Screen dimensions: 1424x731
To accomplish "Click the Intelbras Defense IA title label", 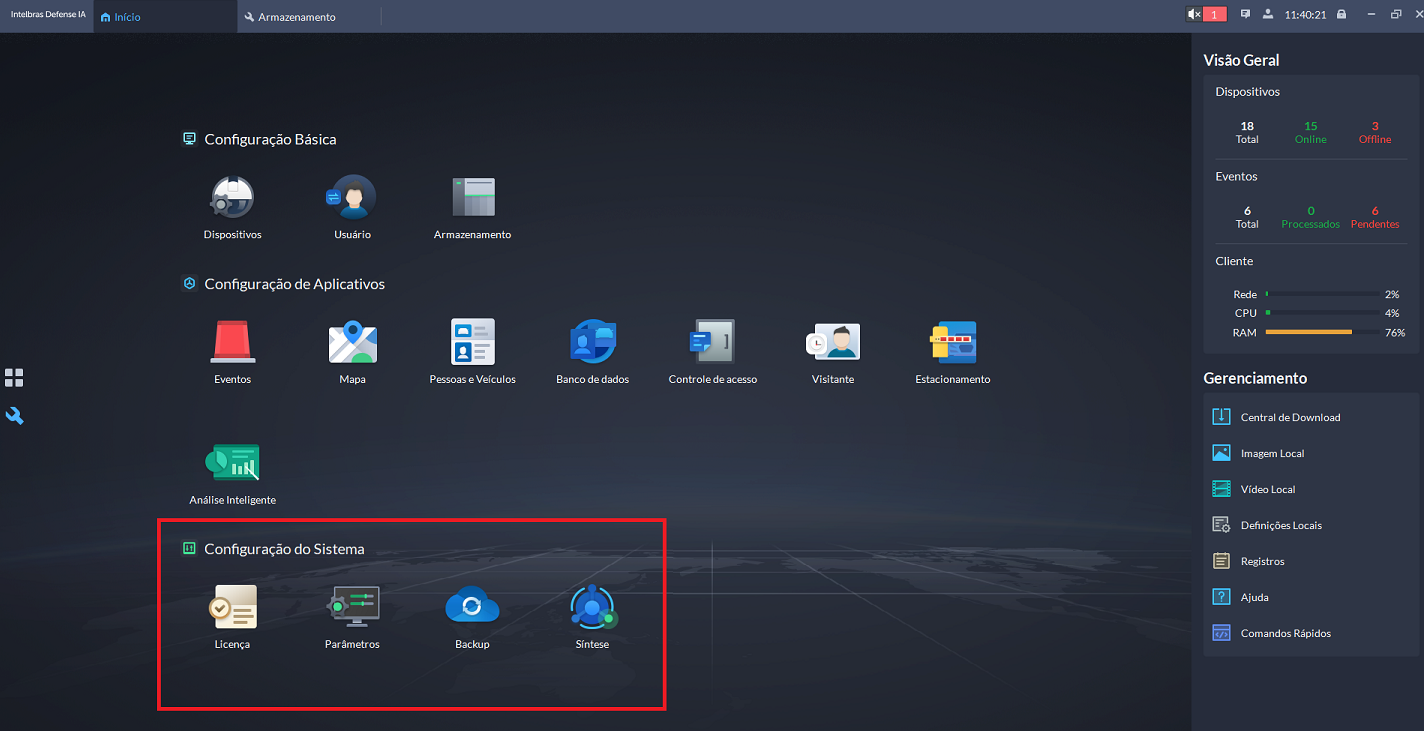I will point(47,16).
